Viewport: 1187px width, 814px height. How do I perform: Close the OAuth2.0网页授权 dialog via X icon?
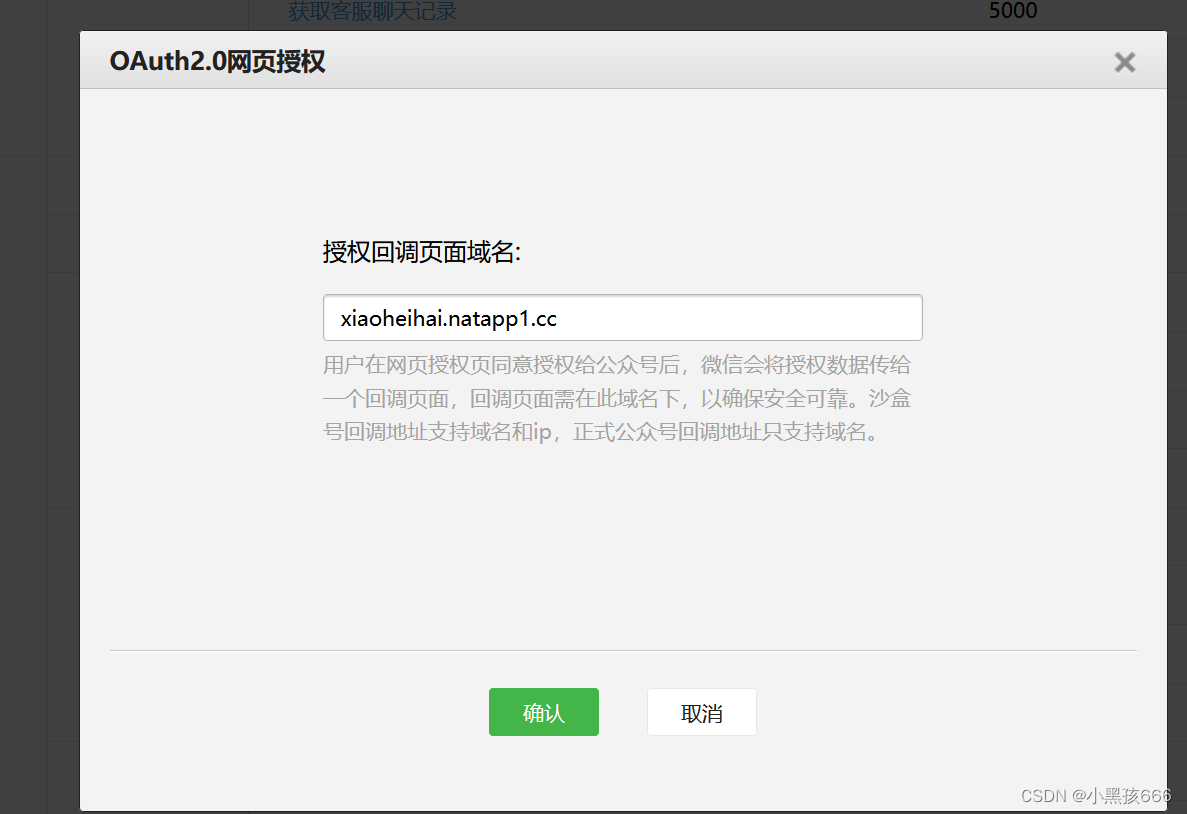pyautogui.click(x=1124, y=61)
